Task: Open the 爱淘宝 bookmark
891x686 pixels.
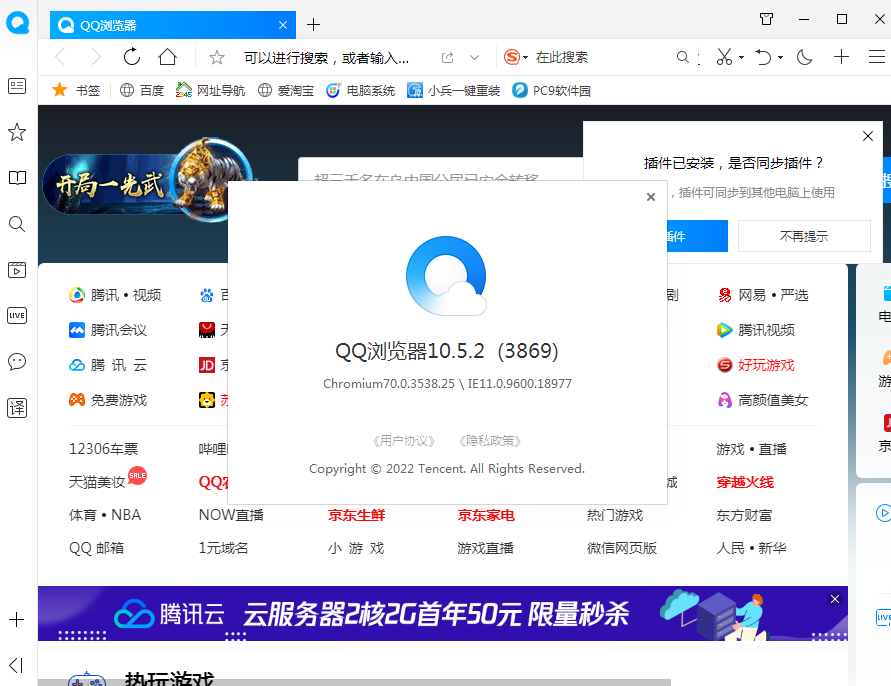Action: pos(286,90)
